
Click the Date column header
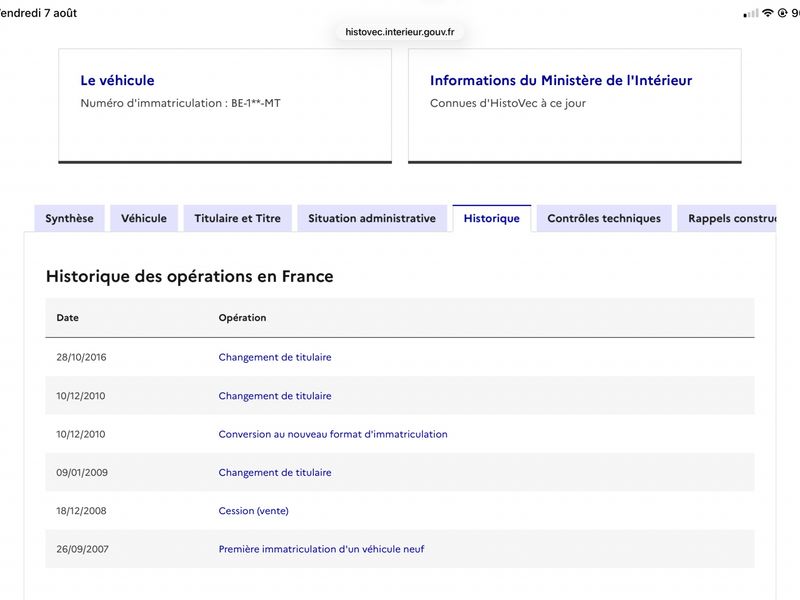click(67, 317)
